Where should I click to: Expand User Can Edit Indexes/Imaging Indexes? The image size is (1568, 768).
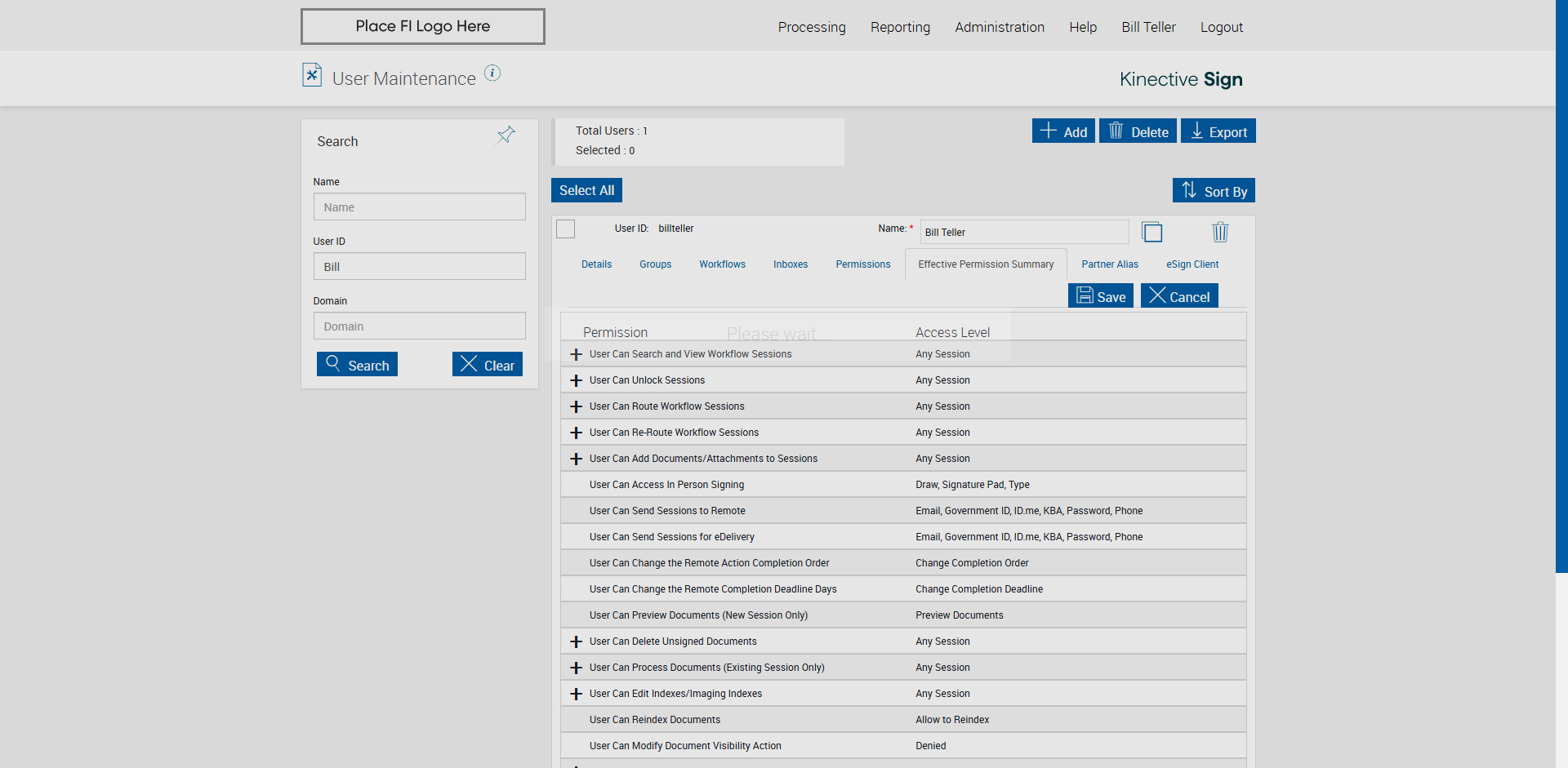tap(576, 694)
